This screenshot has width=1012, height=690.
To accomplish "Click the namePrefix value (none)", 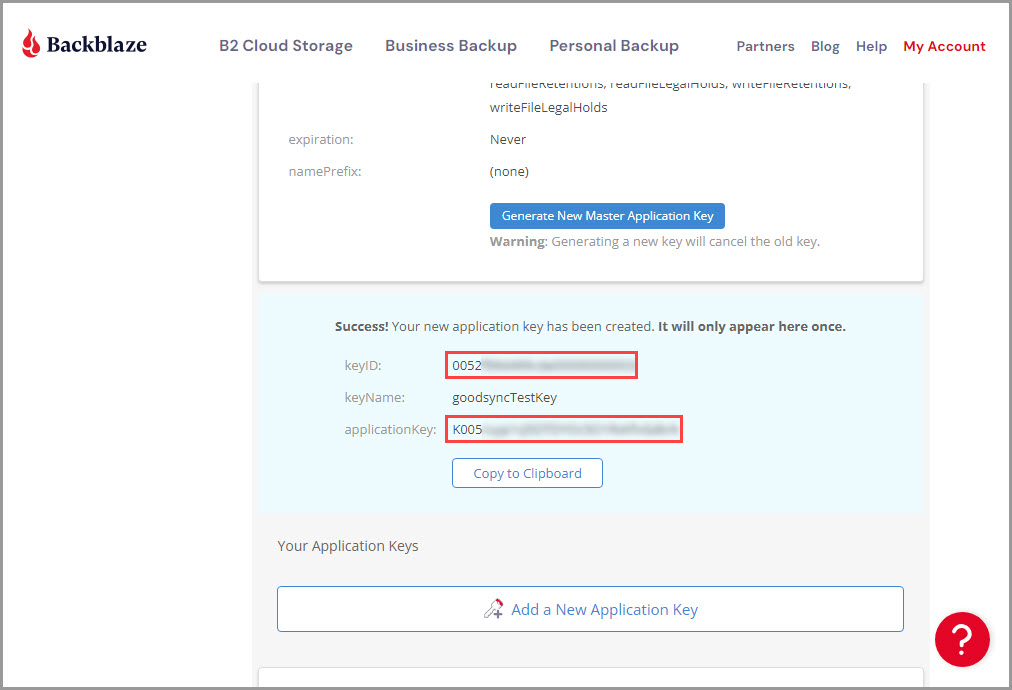I will coord(509,172).
